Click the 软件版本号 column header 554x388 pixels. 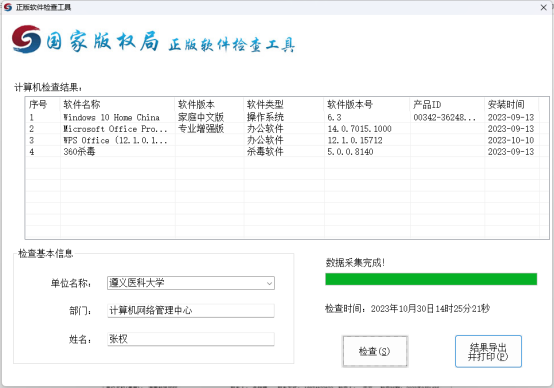pos(367,105)
